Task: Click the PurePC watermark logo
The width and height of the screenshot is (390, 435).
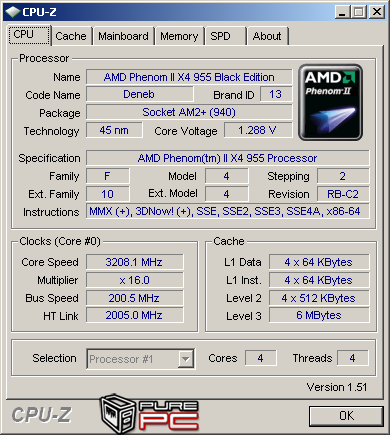Action: click(x=149, y=413)
